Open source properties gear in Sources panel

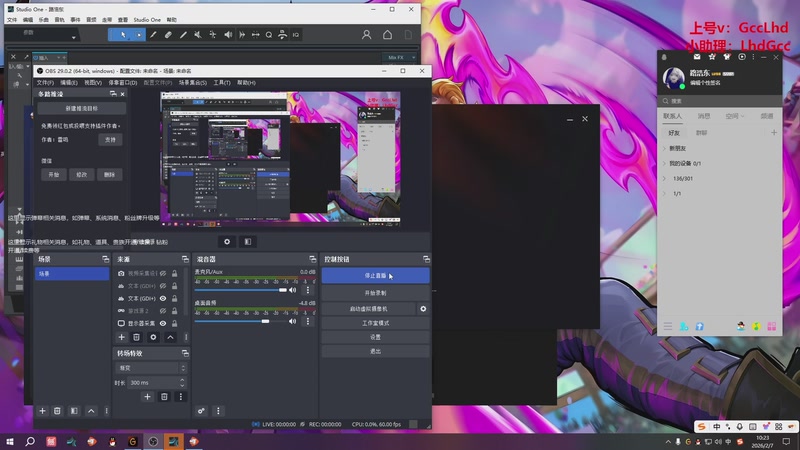click(x=153, y=337)
